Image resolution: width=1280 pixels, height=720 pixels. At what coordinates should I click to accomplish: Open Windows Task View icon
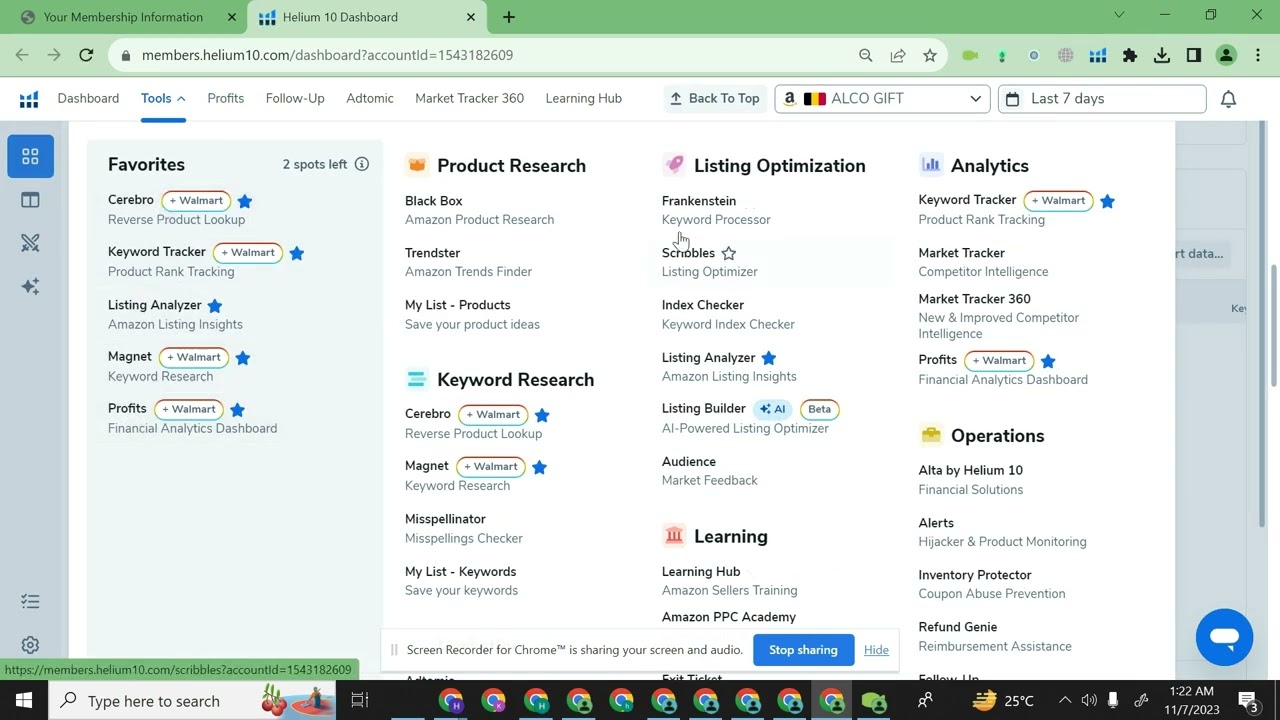click(x=360, y=700)
